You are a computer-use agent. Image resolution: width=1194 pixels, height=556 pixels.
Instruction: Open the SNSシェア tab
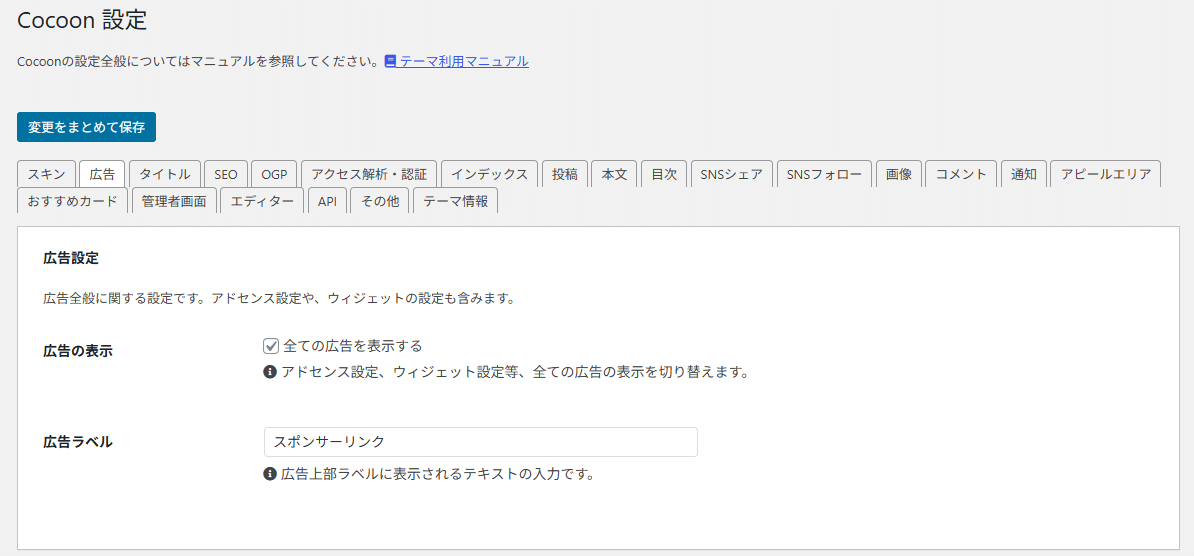pyautogui.click(x=732, y=174)
